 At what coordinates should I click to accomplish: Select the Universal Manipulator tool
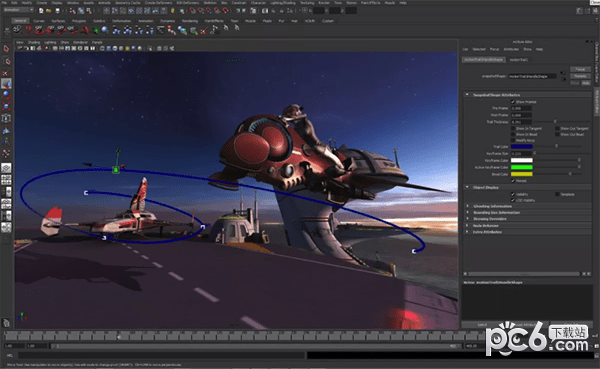[x=6, y=118]
